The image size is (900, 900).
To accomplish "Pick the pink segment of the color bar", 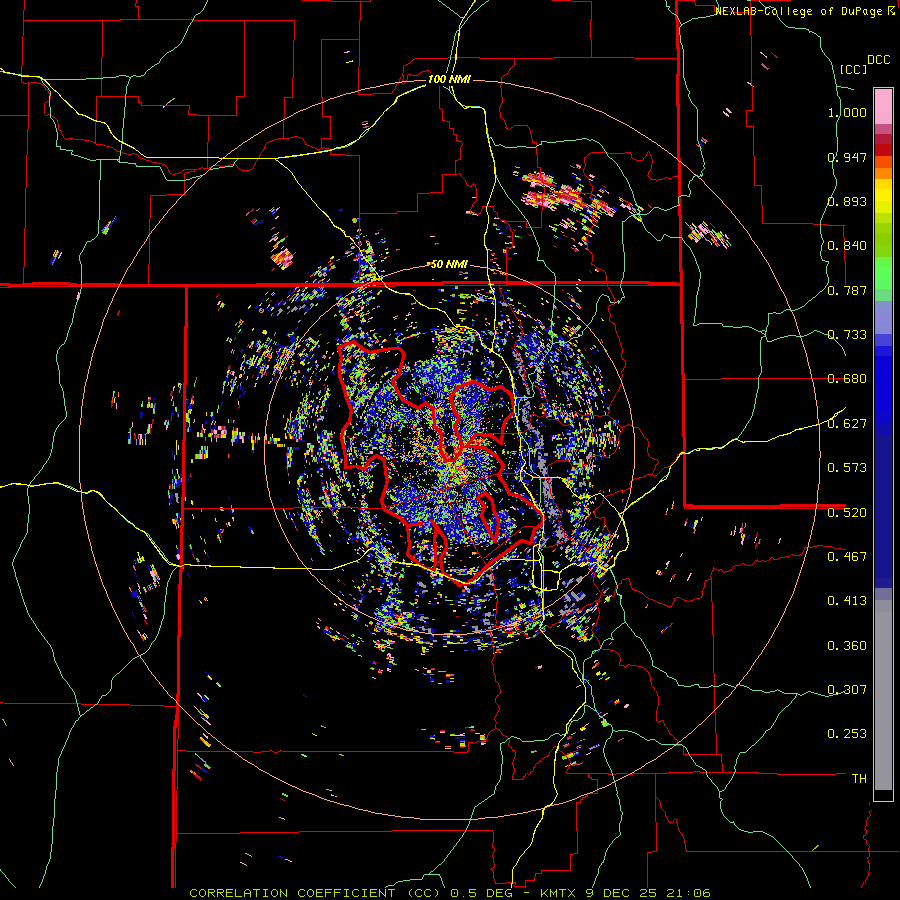I will (883, 107).
